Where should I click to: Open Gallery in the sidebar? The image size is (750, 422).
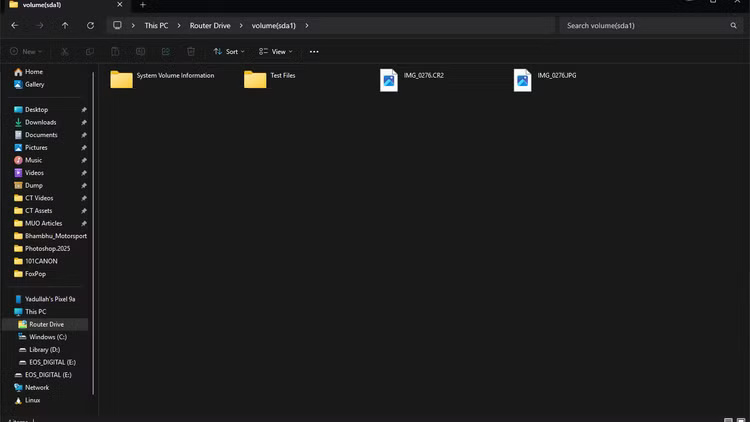click(x=34, y=84)
